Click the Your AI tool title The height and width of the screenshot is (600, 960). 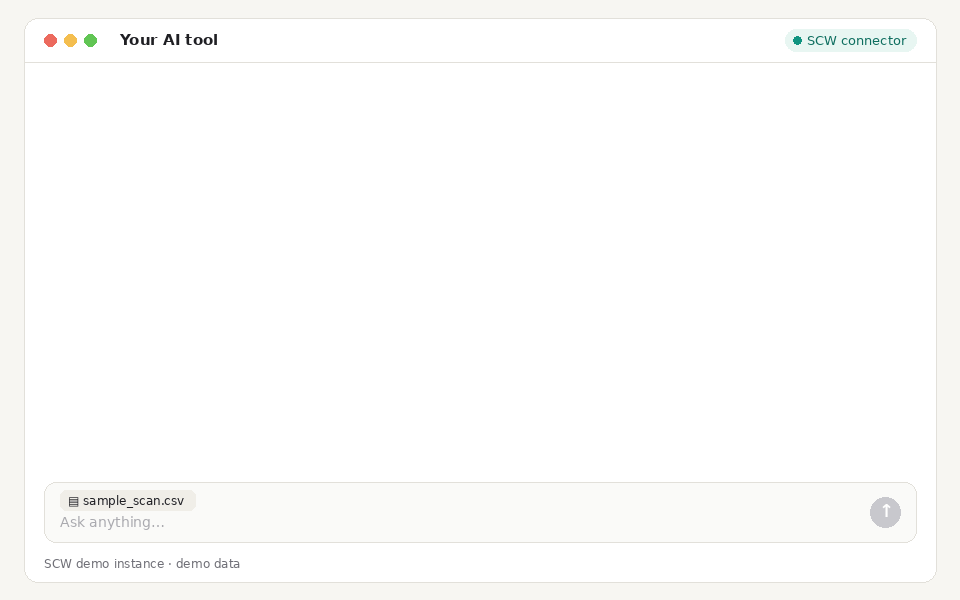click(x=169, y=40)
